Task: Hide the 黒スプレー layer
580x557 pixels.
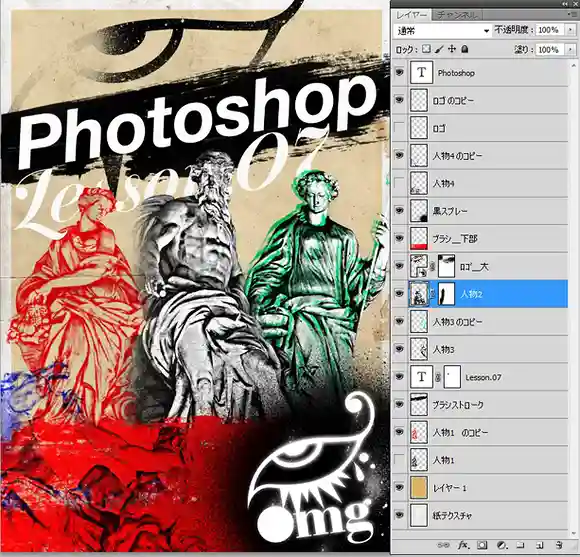Action: (399, 210)
